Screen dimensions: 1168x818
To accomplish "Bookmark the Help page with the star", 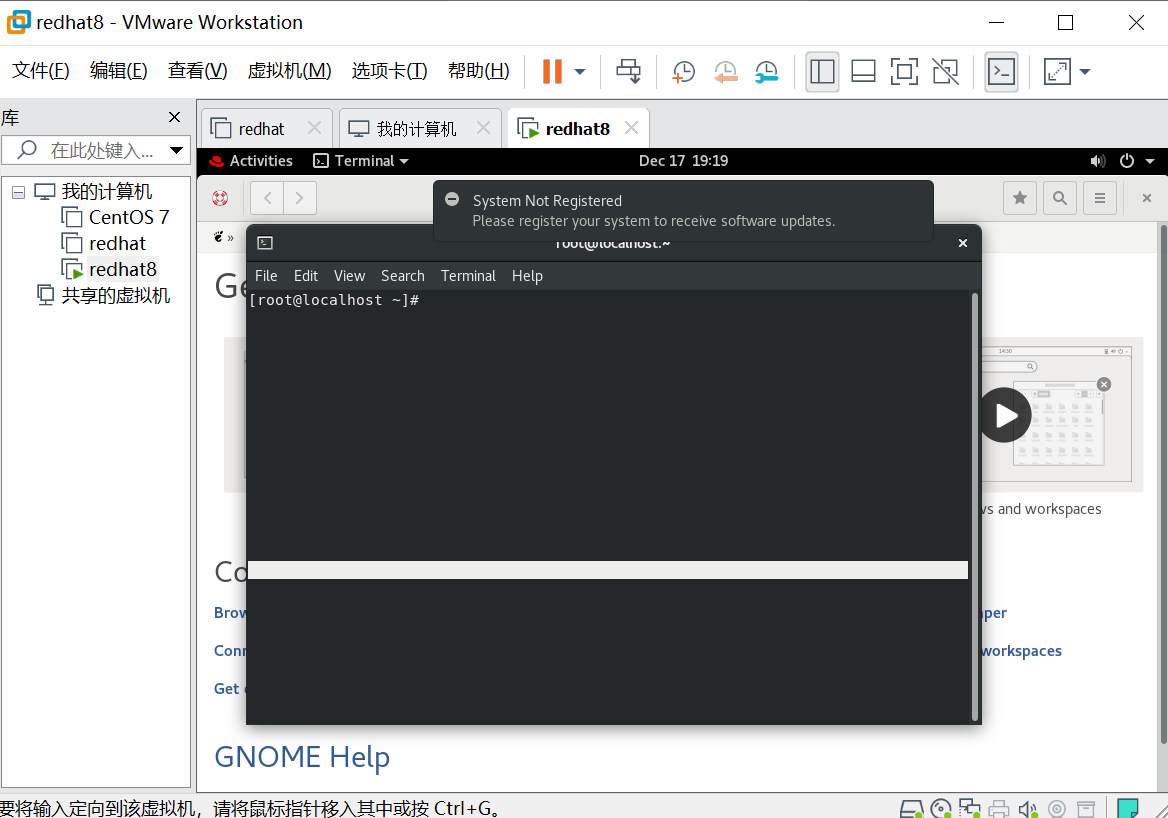I will tap(1020, 198).
